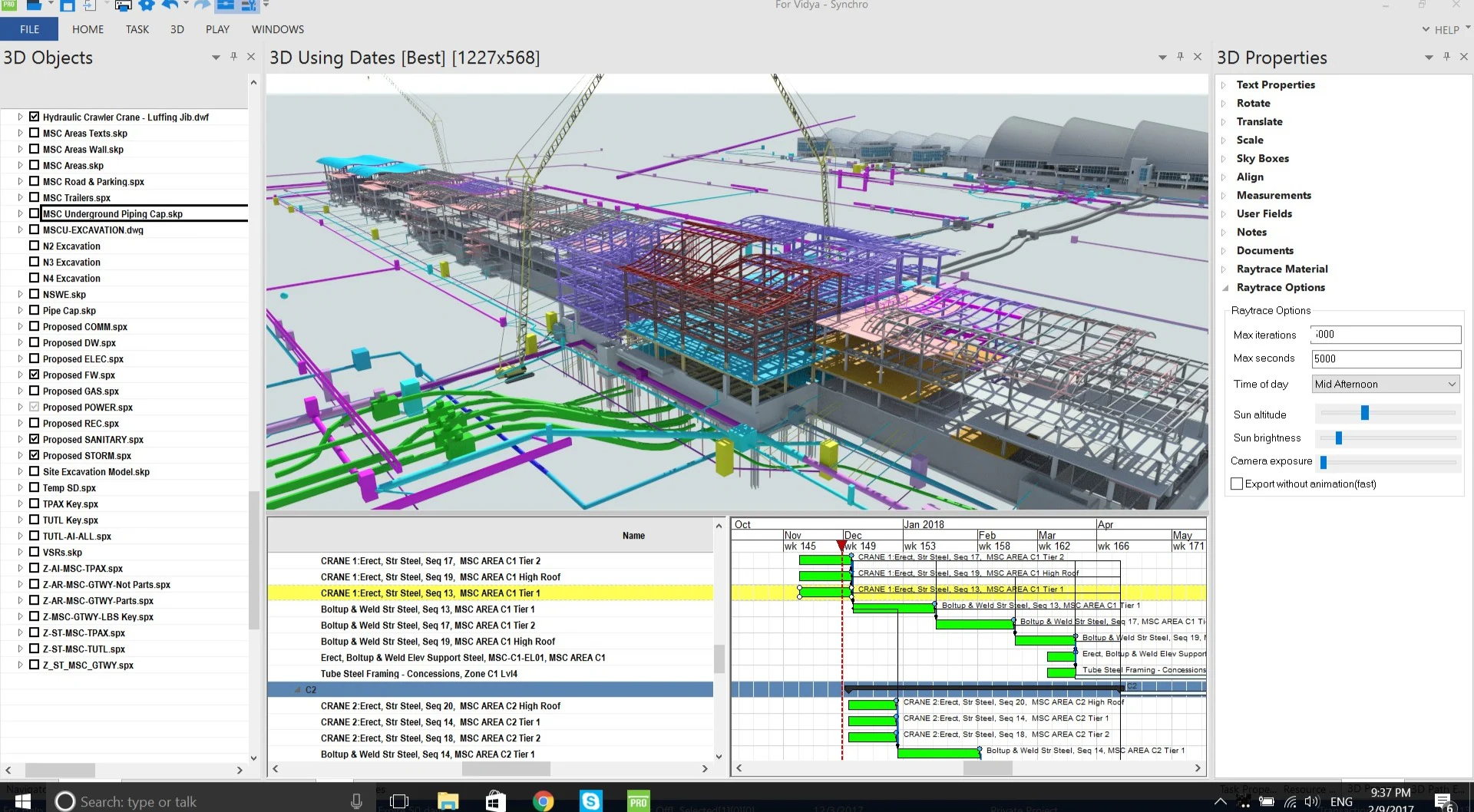The width and height of the screenshot is (1474, 812).
Task: Click the Open folder icon in quick access toolbar
Action: (x=34, y=5)
